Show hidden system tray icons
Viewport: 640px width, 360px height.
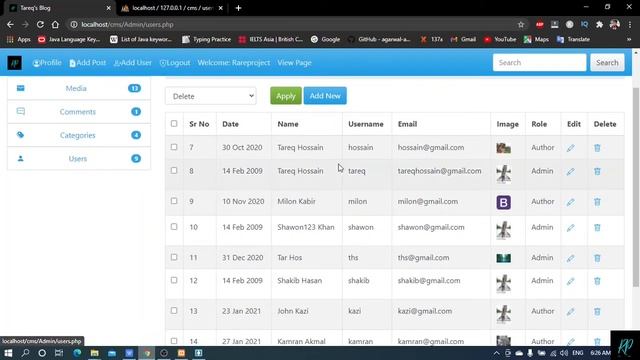[x=496, y=353]
